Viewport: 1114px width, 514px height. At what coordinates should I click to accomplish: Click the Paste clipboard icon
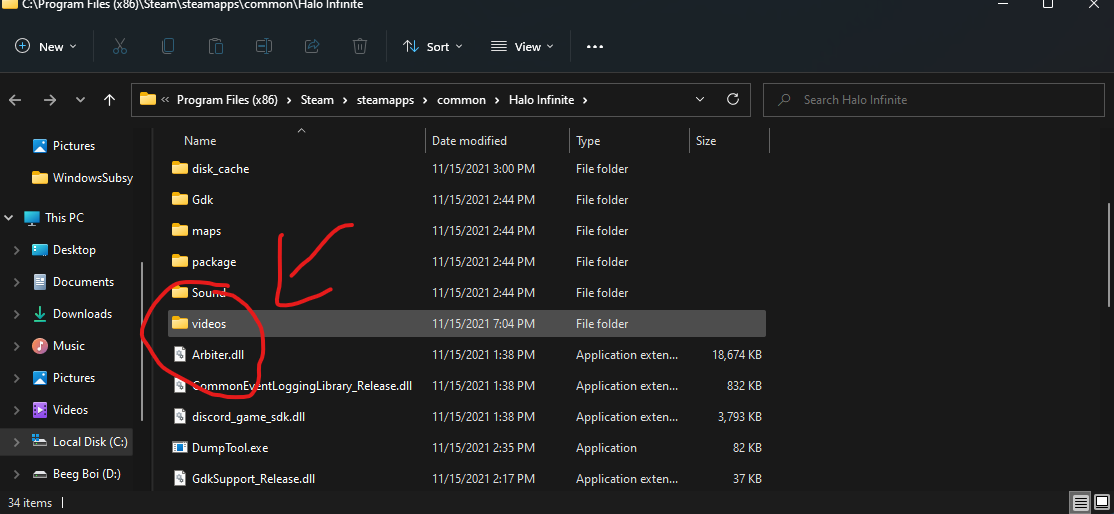coord(215,46)
